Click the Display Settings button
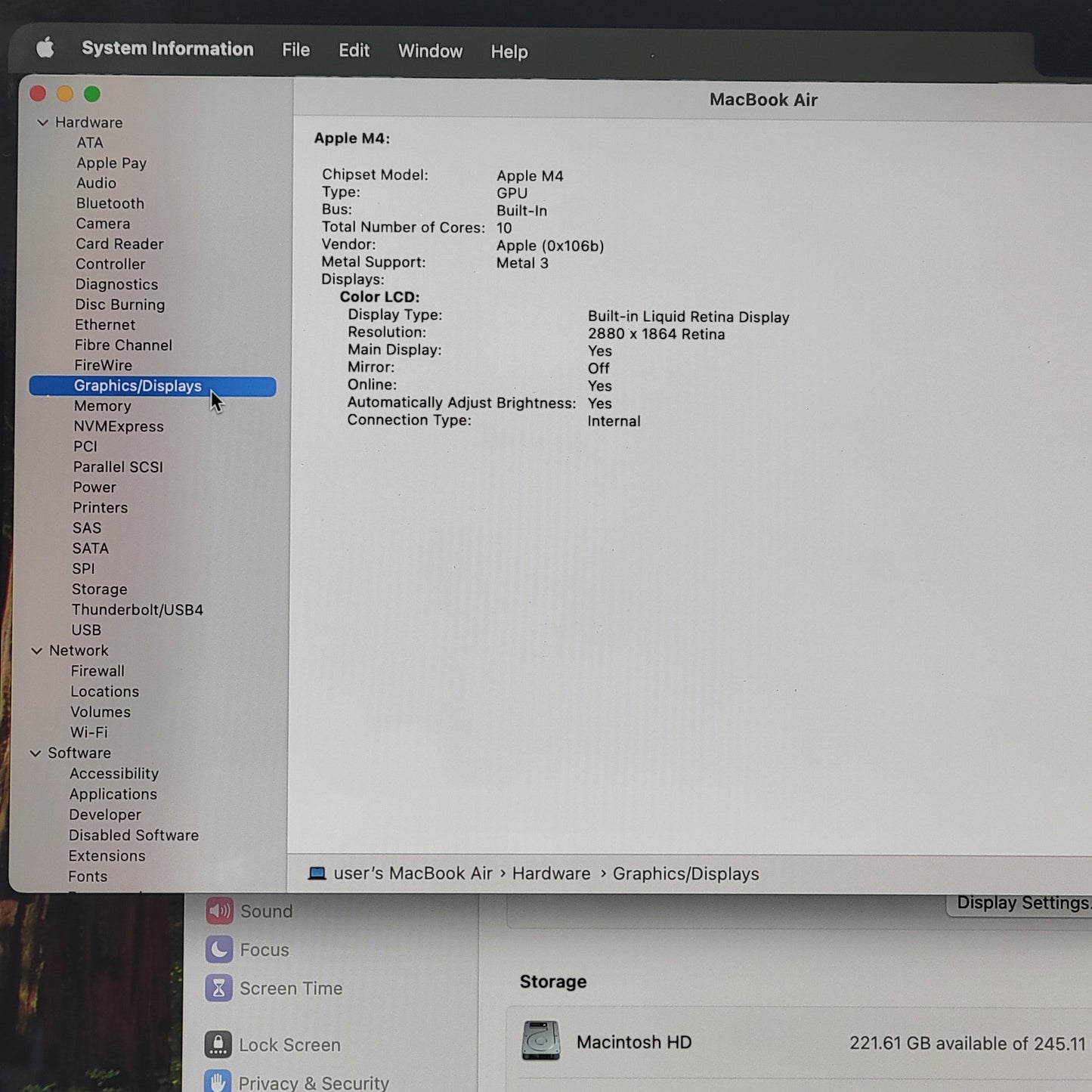This screenshot has width=1092, height=1092. tap(1020, 904)
